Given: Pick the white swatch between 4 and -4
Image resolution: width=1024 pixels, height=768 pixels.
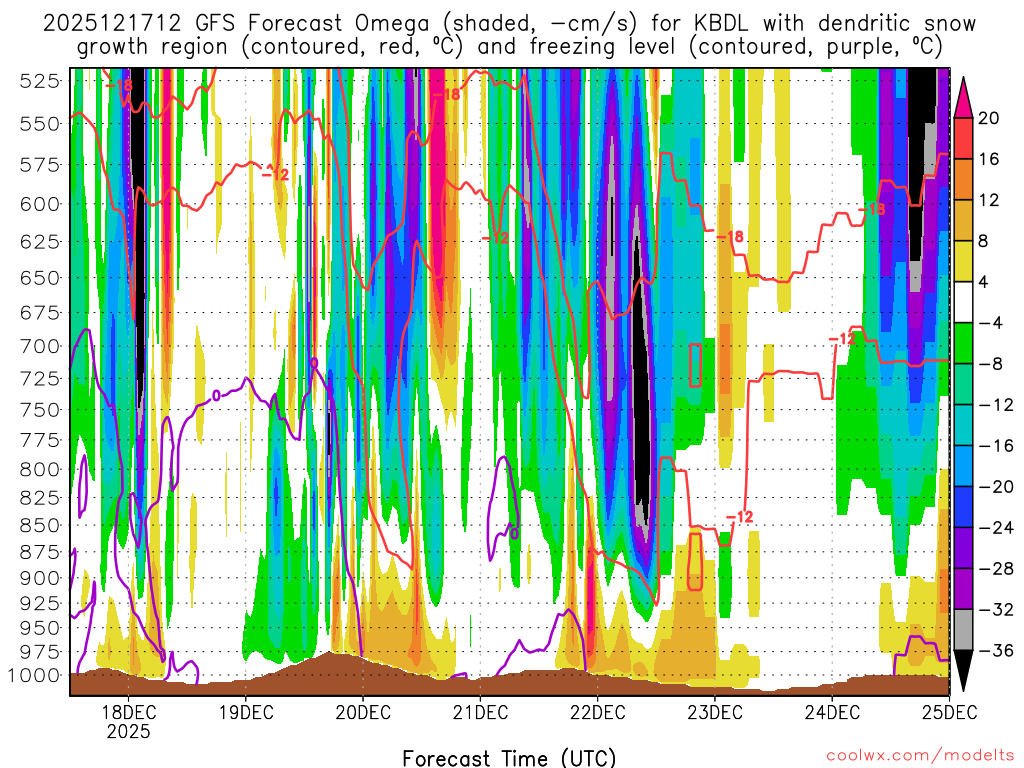Looking at the screenshot, I should tap(963, 302).
